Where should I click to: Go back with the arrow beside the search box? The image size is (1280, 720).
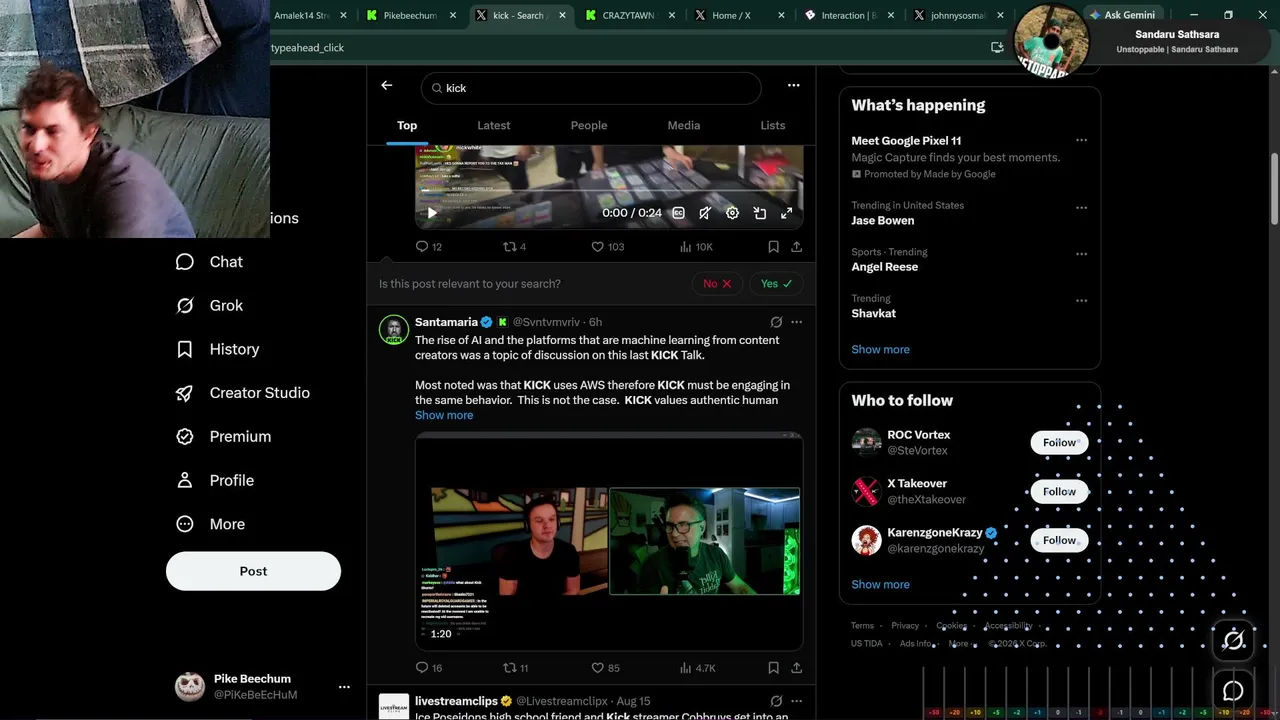[387, 86]
